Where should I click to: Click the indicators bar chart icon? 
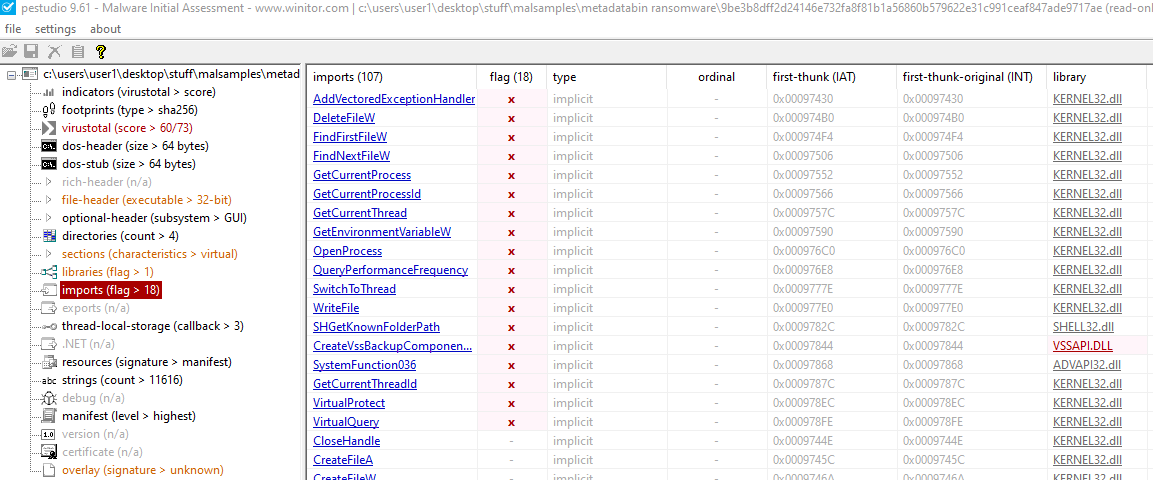49,93
